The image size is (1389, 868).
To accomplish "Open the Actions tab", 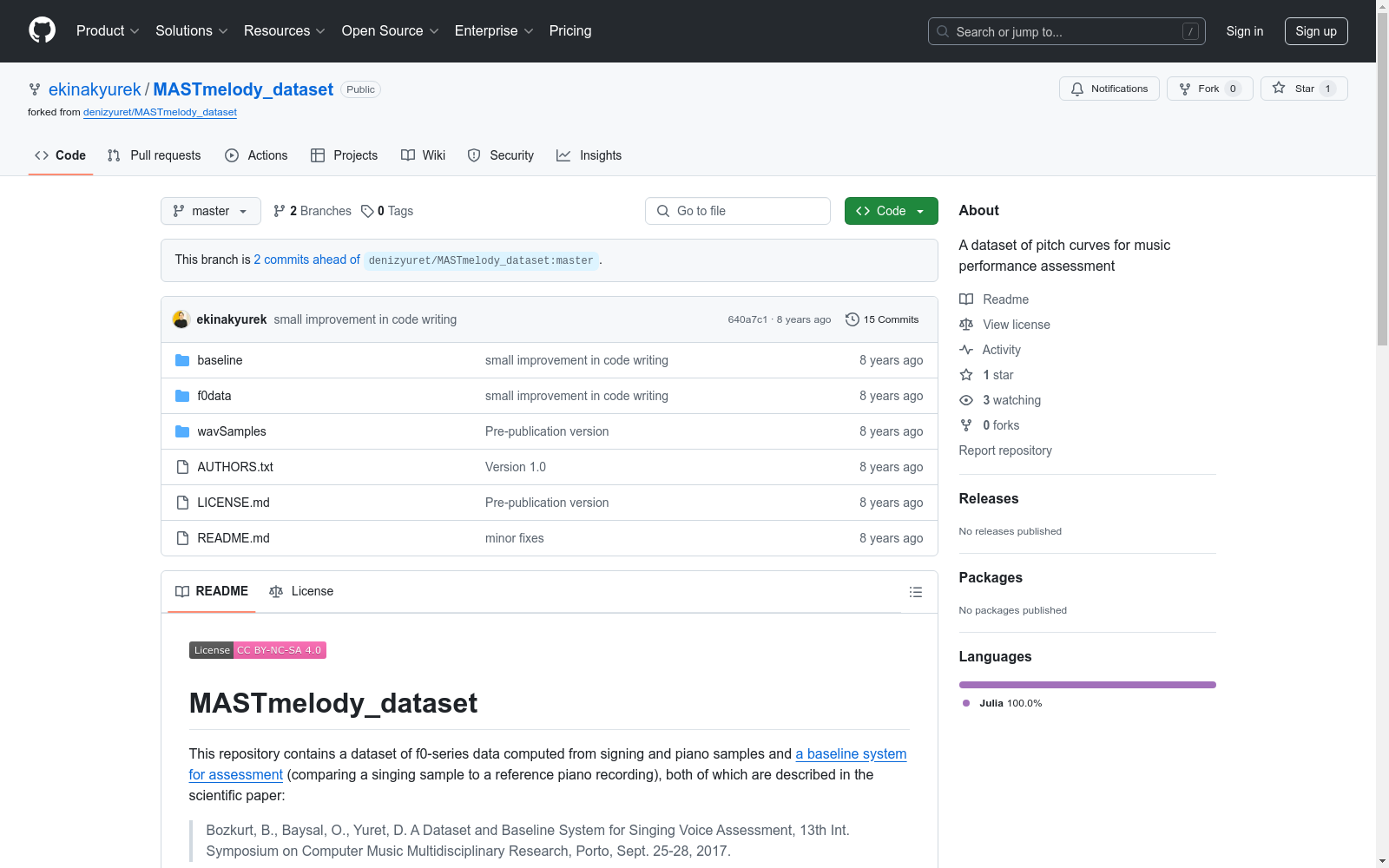I will 256,155.
